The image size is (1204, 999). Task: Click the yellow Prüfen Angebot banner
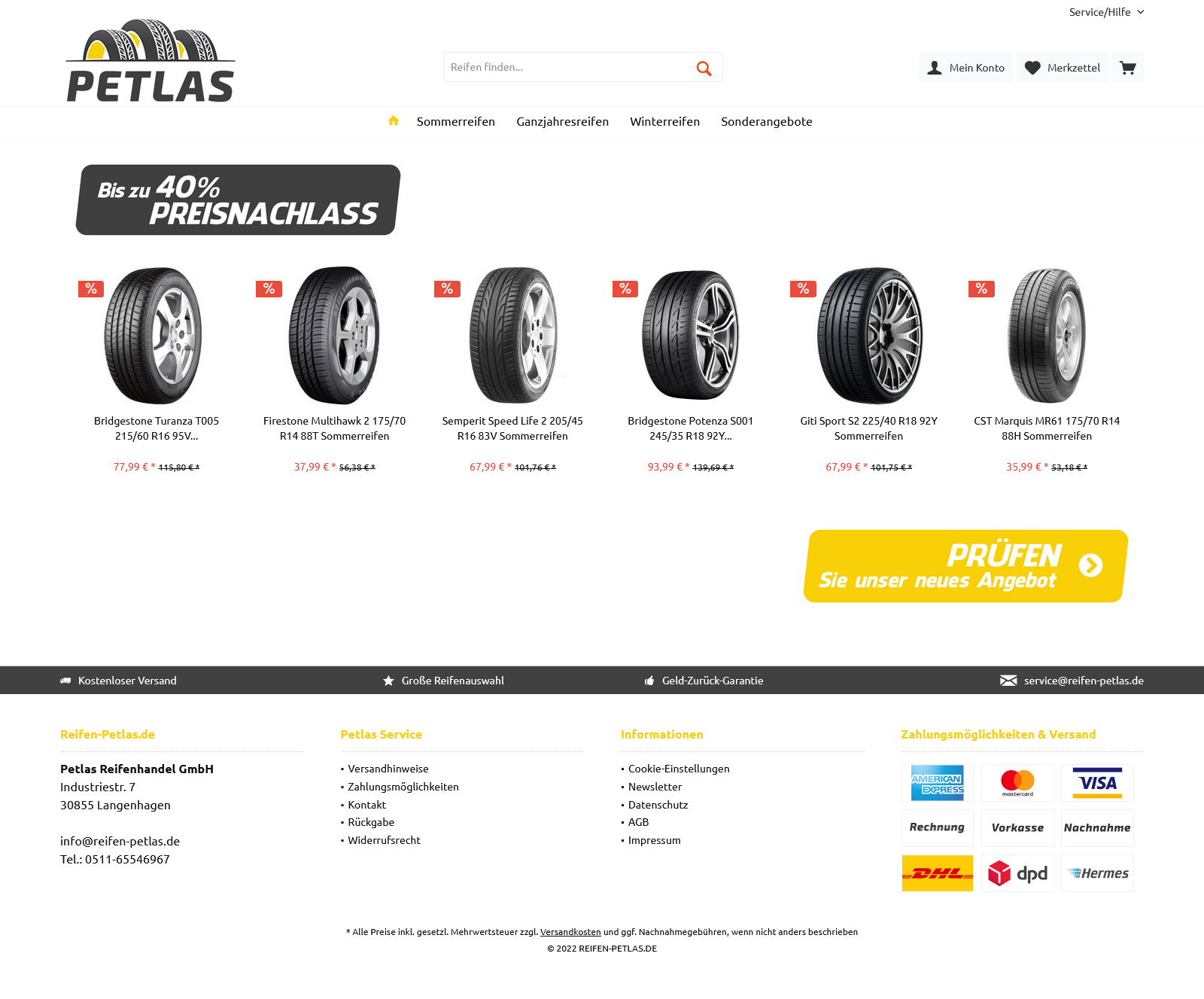tap(965, 566)
